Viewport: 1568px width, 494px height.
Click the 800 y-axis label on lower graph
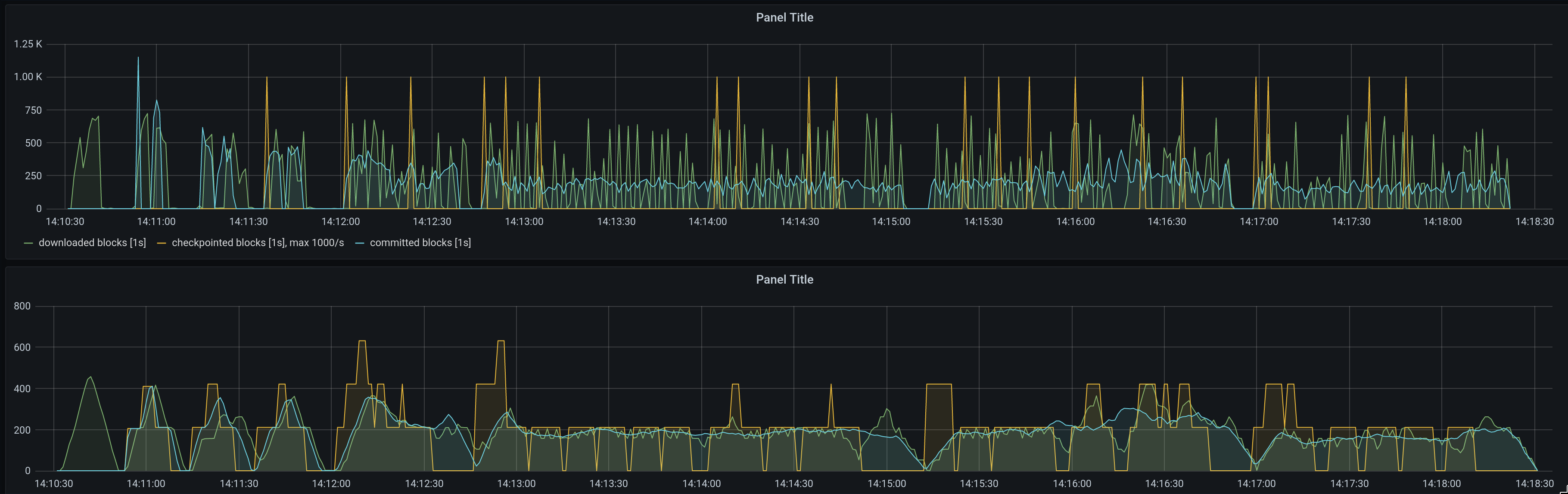[x=22, y=306]
